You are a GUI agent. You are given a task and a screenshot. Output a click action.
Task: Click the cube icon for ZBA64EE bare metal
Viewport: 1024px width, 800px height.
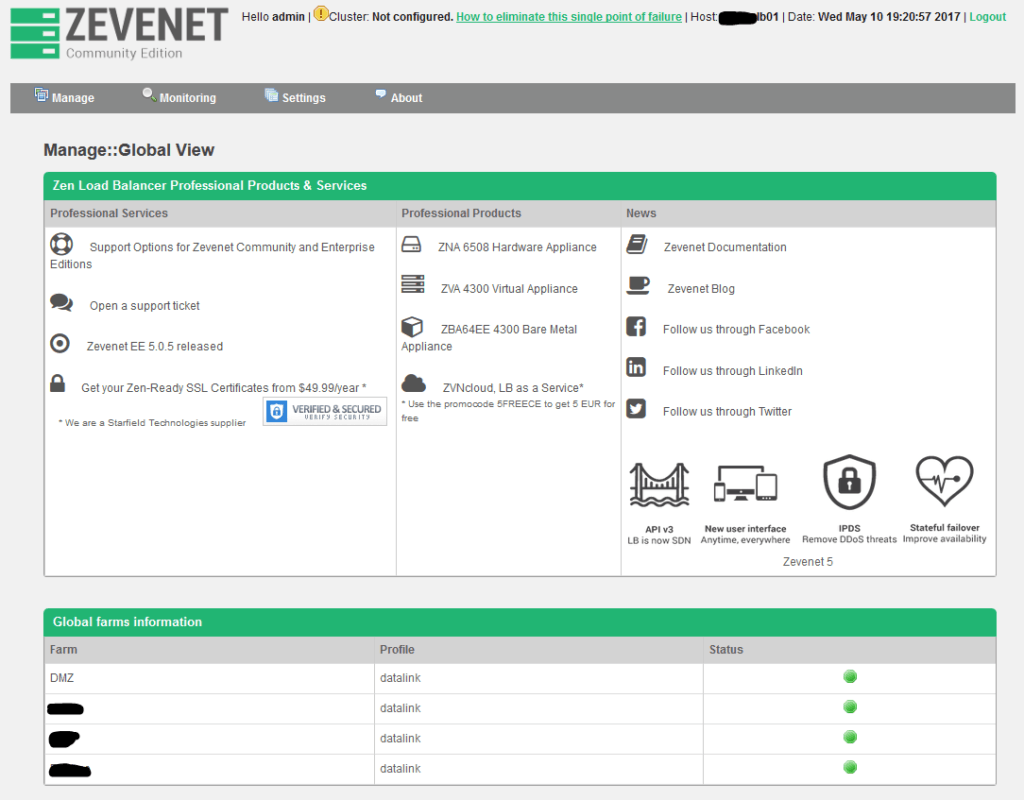pos(412,327)
